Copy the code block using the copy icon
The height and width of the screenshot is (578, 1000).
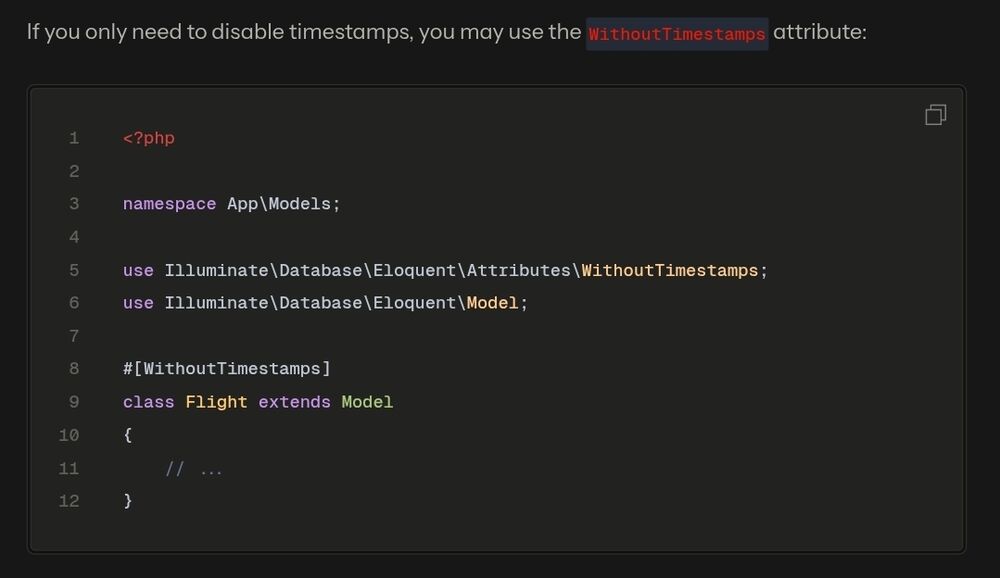click(x=935, y=115)
